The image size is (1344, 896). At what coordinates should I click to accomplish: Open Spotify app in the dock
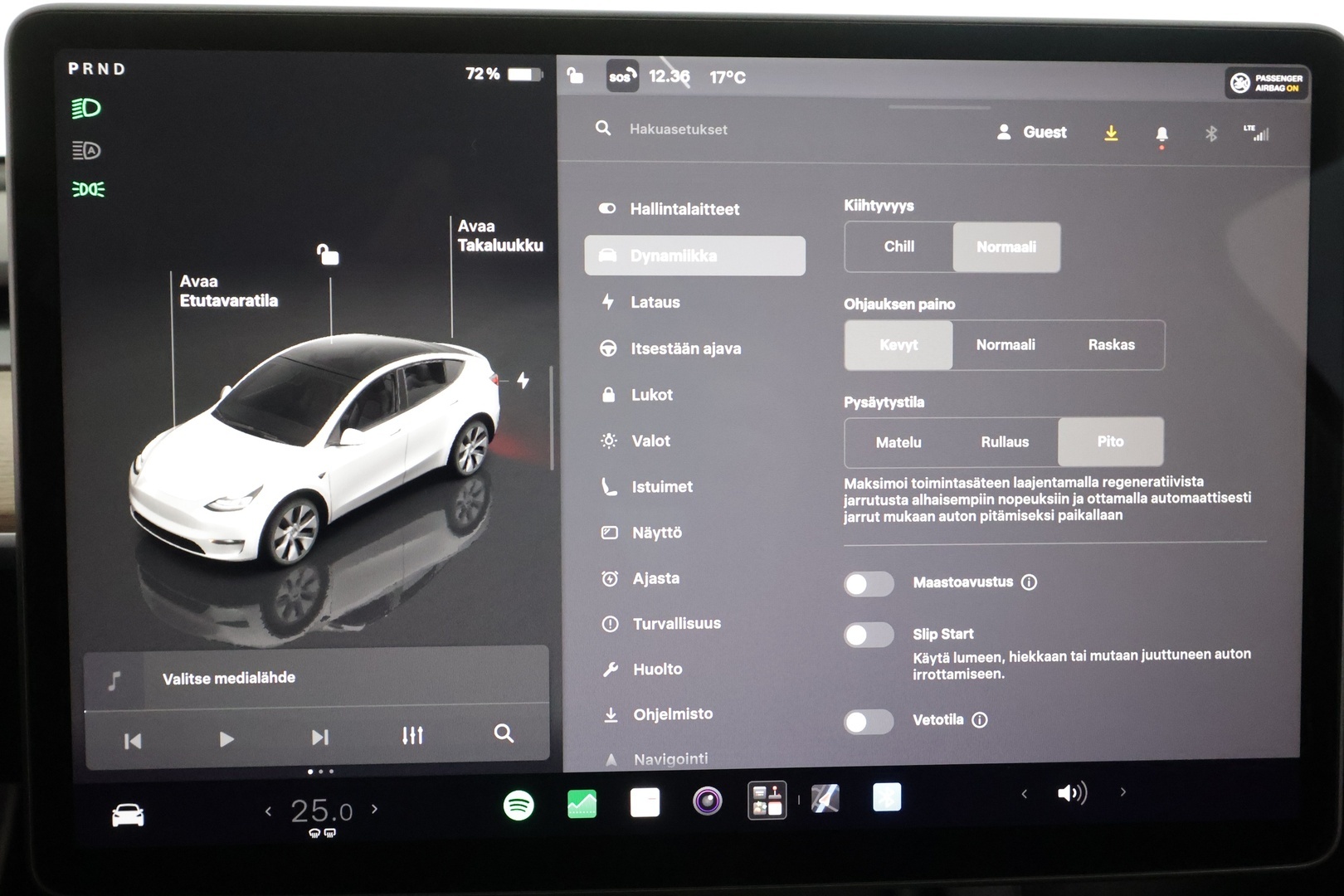point(519,805)
